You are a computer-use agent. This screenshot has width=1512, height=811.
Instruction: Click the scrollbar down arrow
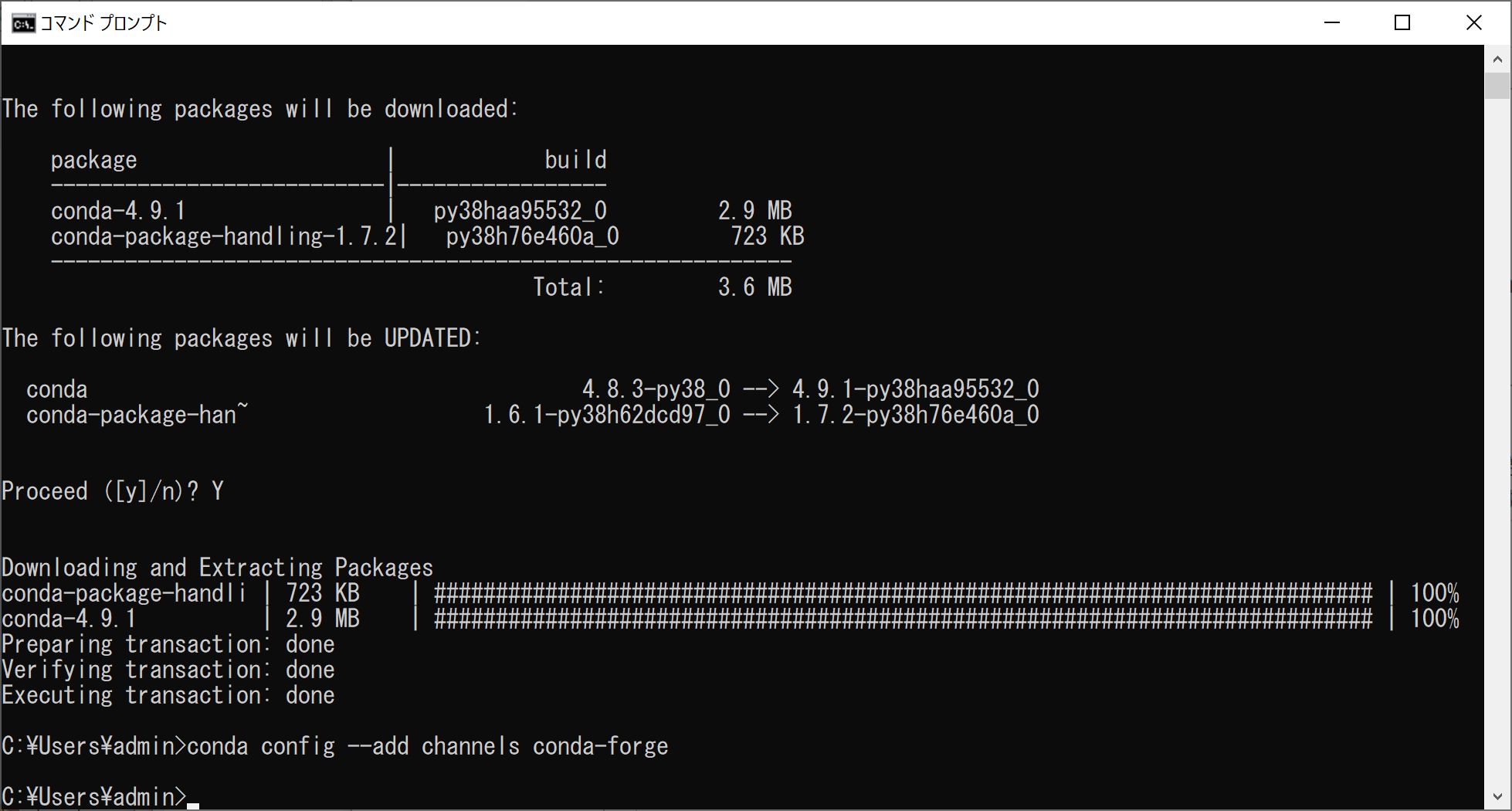click(x=1497, y=796)
